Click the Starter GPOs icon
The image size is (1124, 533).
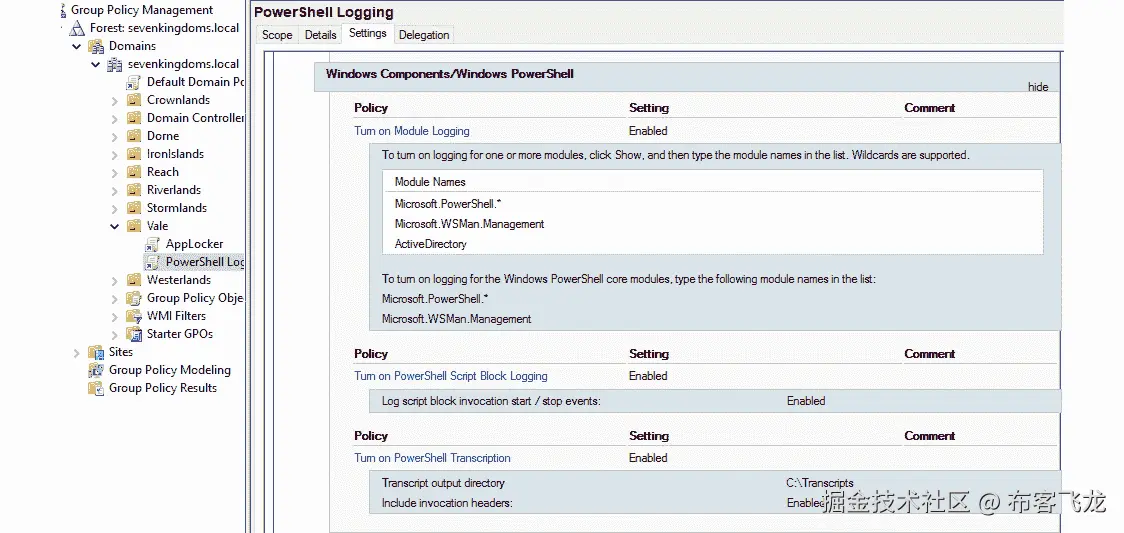[134, 333]
